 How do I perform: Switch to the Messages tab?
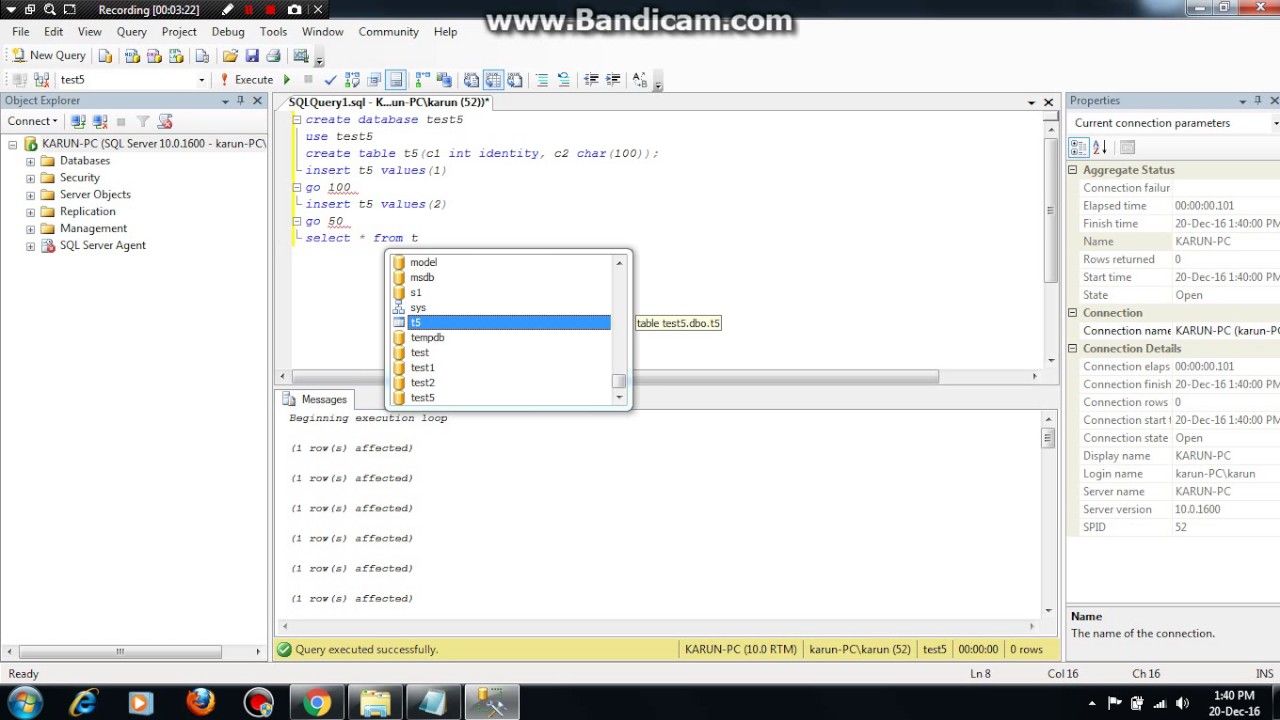314,399
